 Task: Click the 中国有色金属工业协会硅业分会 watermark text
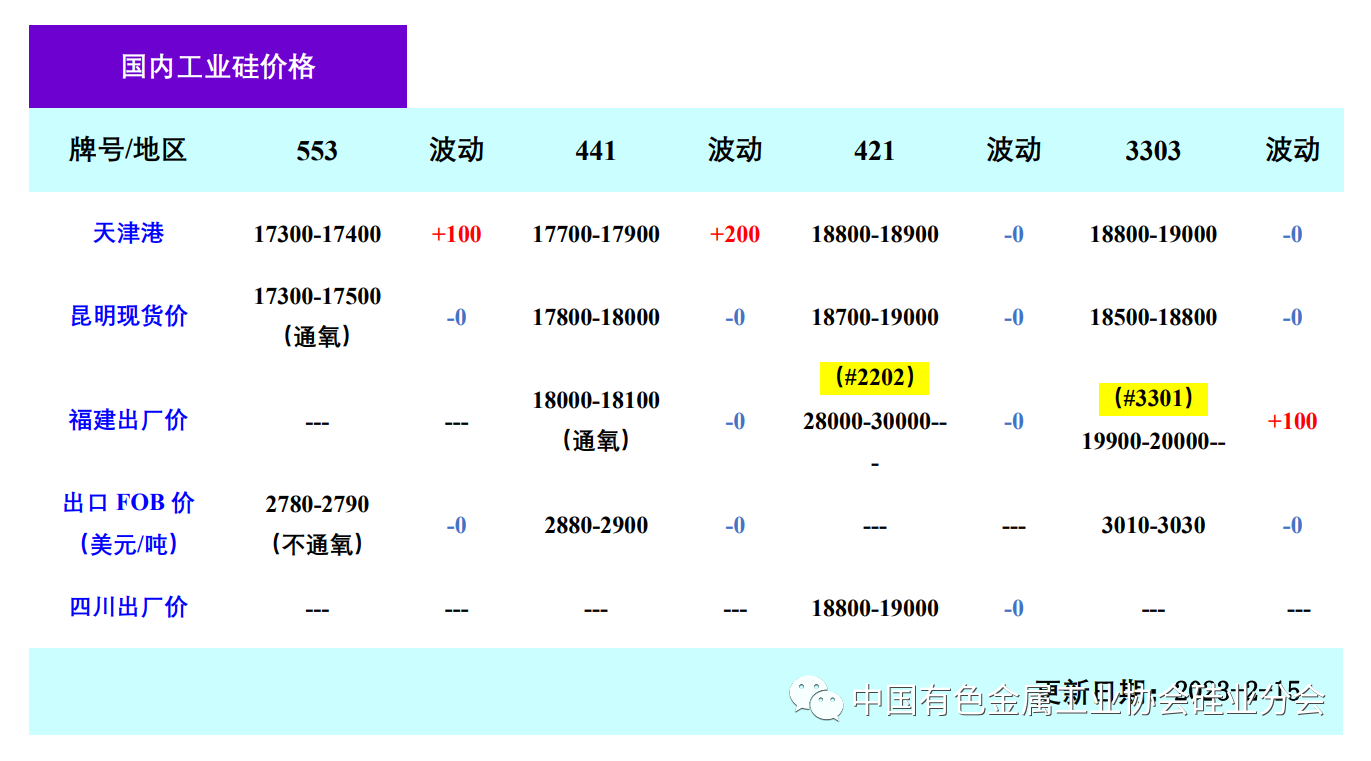[1088, 700]
